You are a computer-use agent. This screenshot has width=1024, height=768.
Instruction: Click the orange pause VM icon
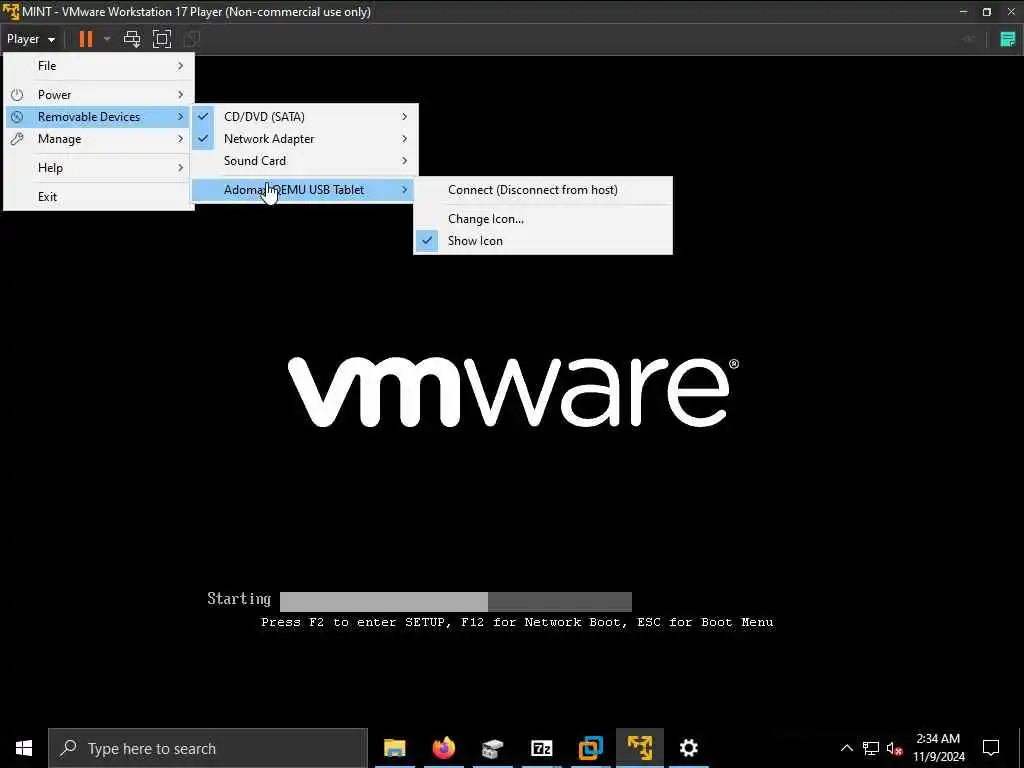click(86, 39)
